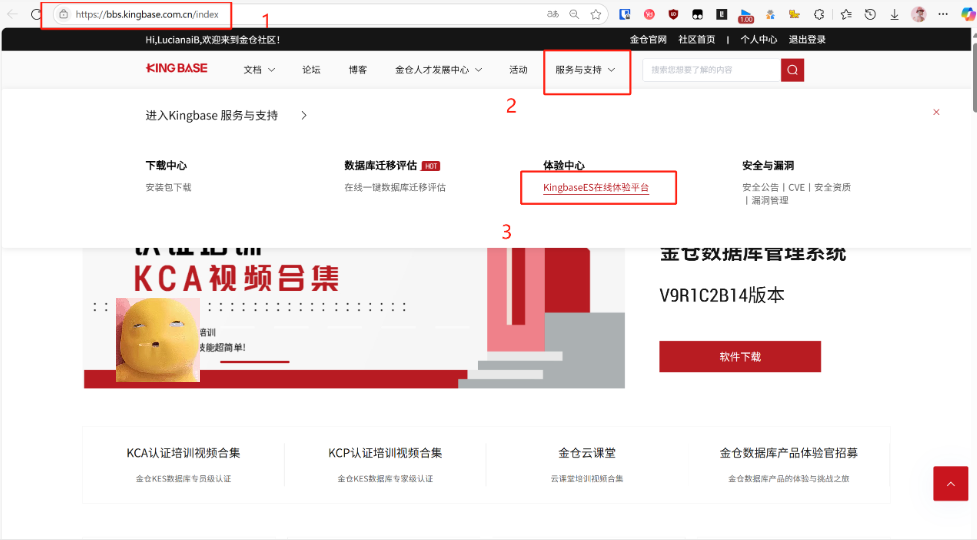
Task: Open 安全公告 link
Action: [x=760, y=187]
